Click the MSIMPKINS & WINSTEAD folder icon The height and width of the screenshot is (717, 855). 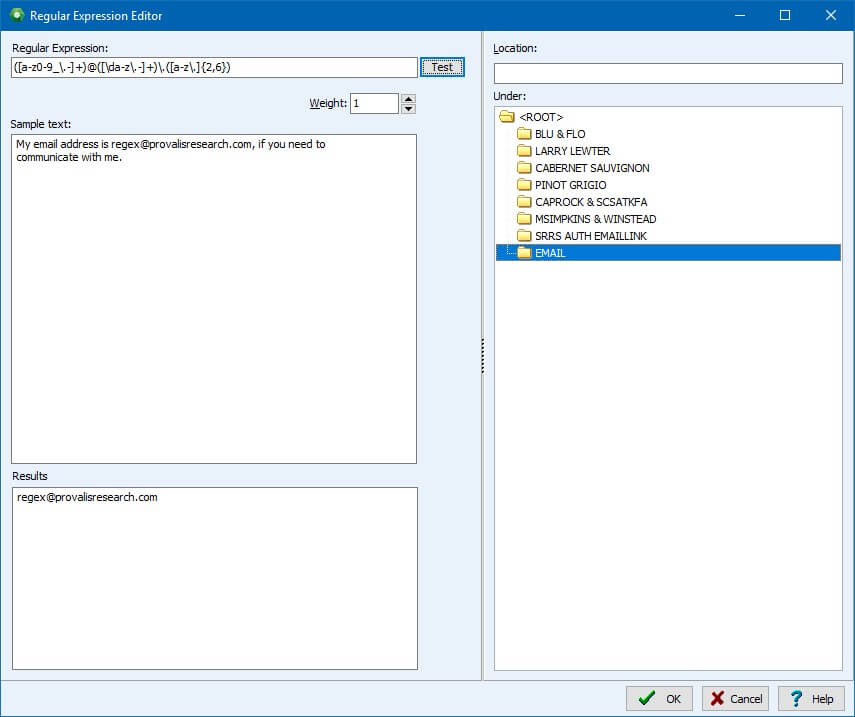pos(524,219)
